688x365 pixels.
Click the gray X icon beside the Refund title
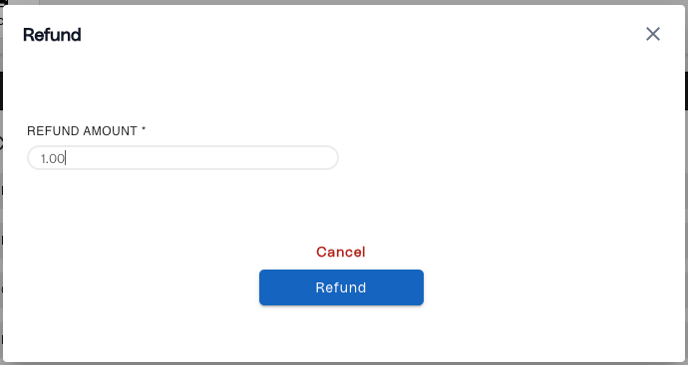pos(653,34)
